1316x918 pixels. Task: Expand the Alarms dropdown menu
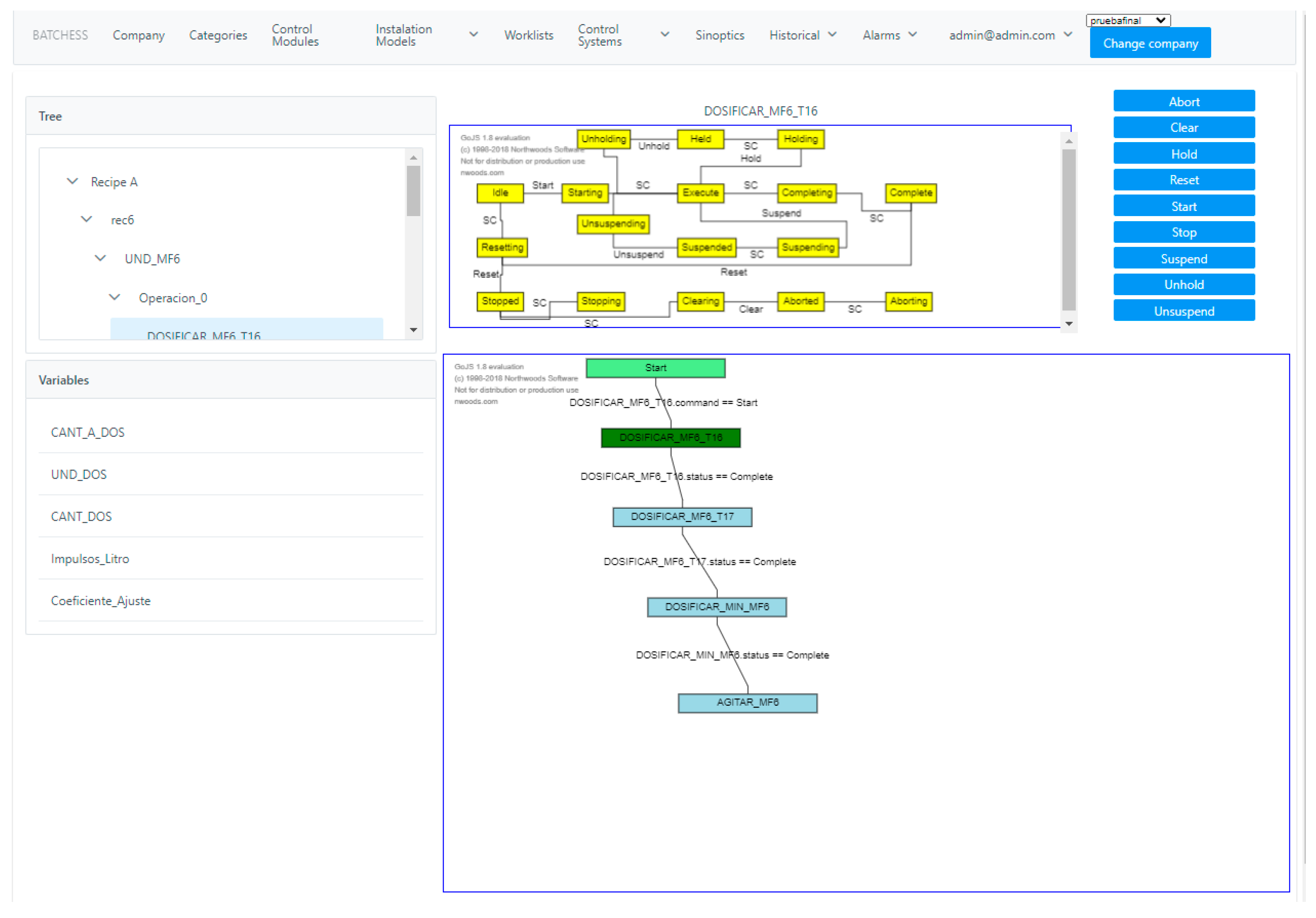tap(889, 35)
